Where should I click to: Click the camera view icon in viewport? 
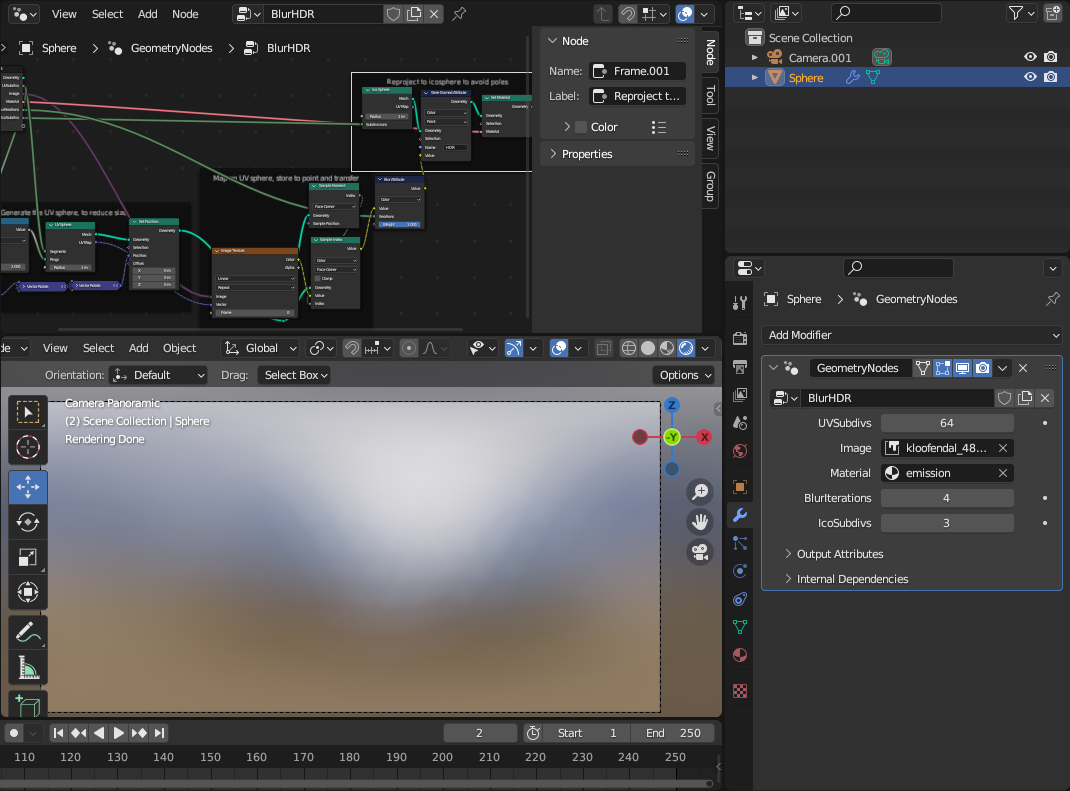click(x=700, y=551)
